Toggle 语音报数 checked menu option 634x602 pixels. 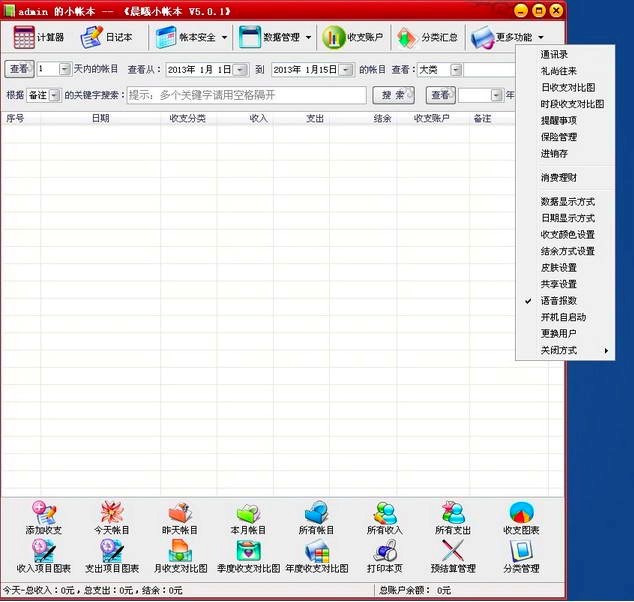tap(558, 300)
